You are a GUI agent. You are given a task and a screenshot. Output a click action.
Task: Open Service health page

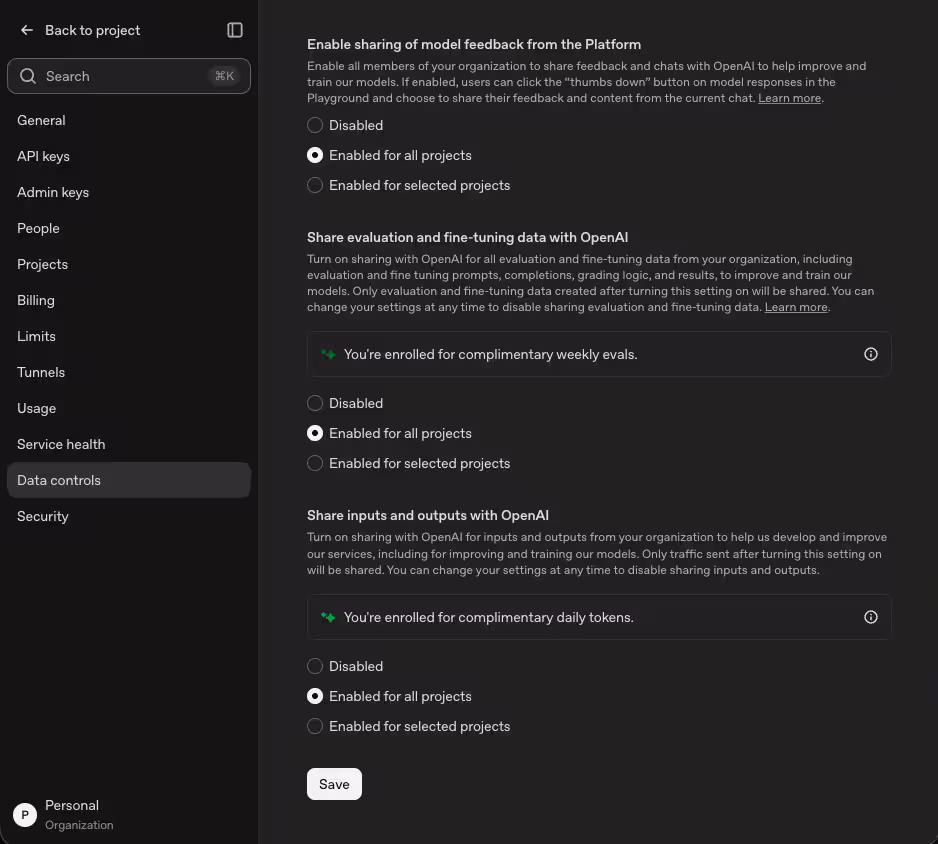(129, 444)
